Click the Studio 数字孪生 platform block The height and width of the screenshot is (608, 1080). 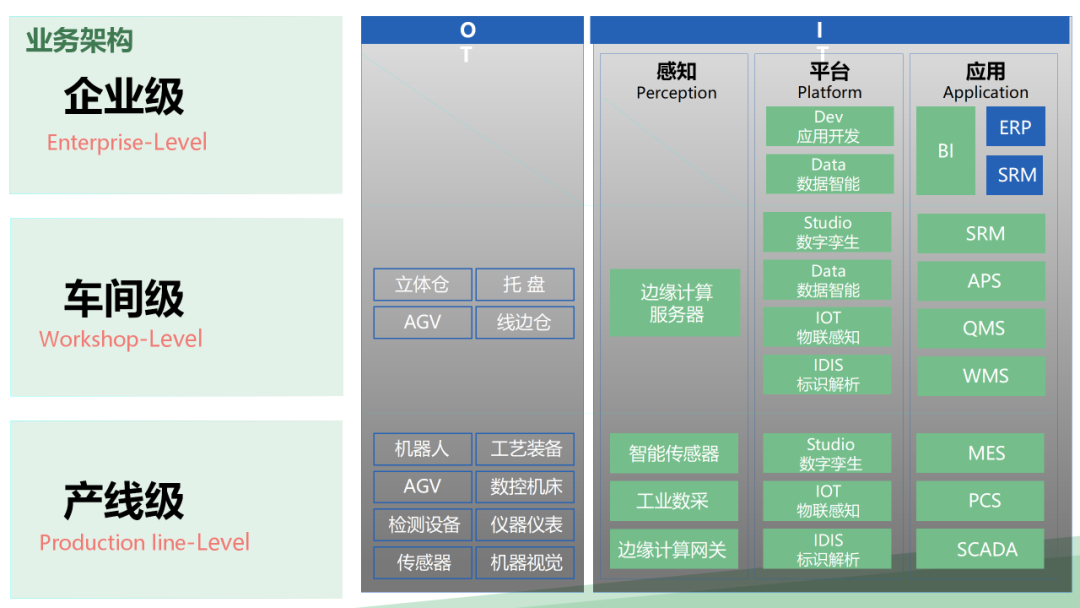click(828, 232)
